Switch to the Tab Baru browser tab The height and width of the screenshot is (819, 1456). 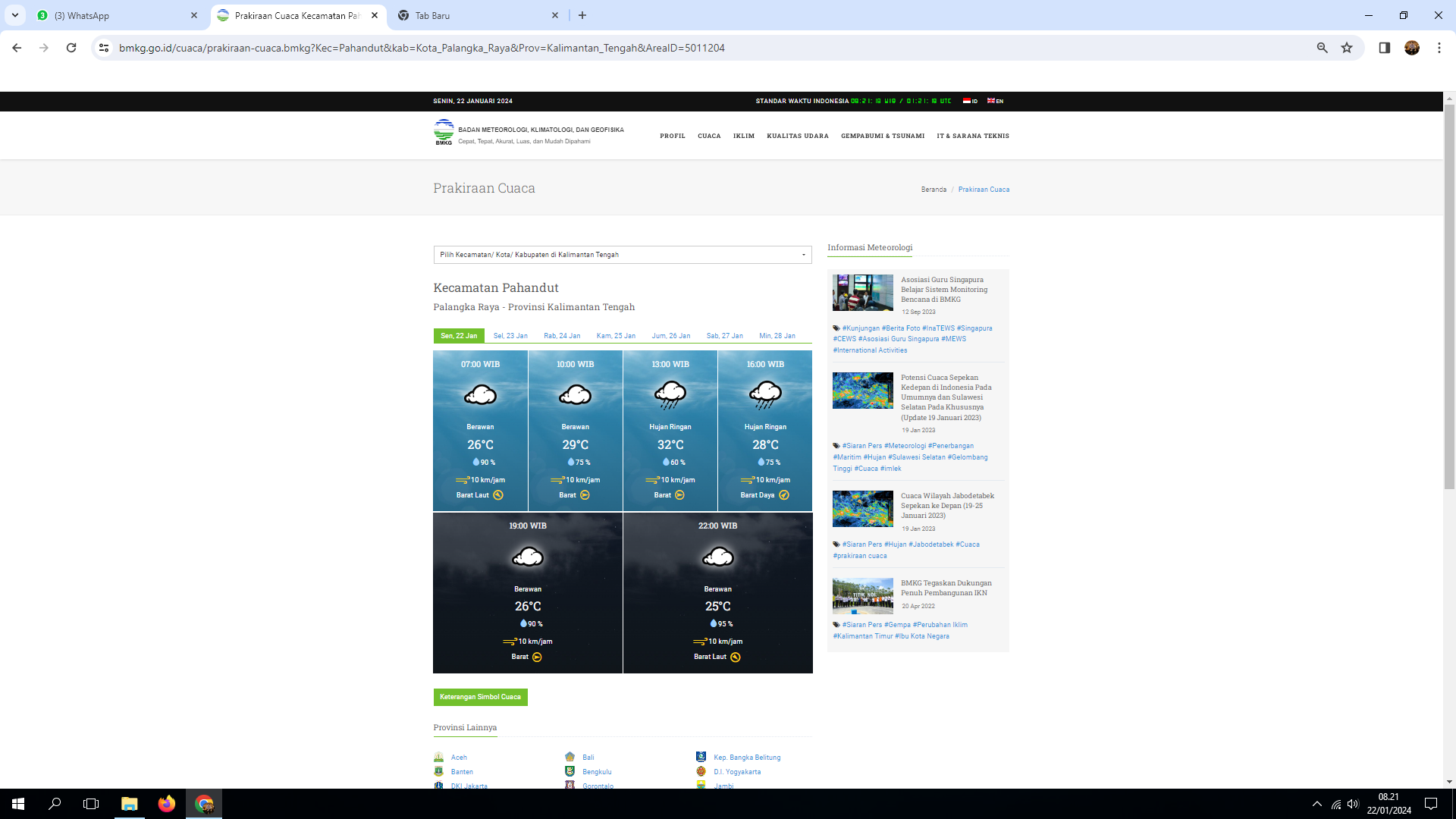[x=478, y=15]
